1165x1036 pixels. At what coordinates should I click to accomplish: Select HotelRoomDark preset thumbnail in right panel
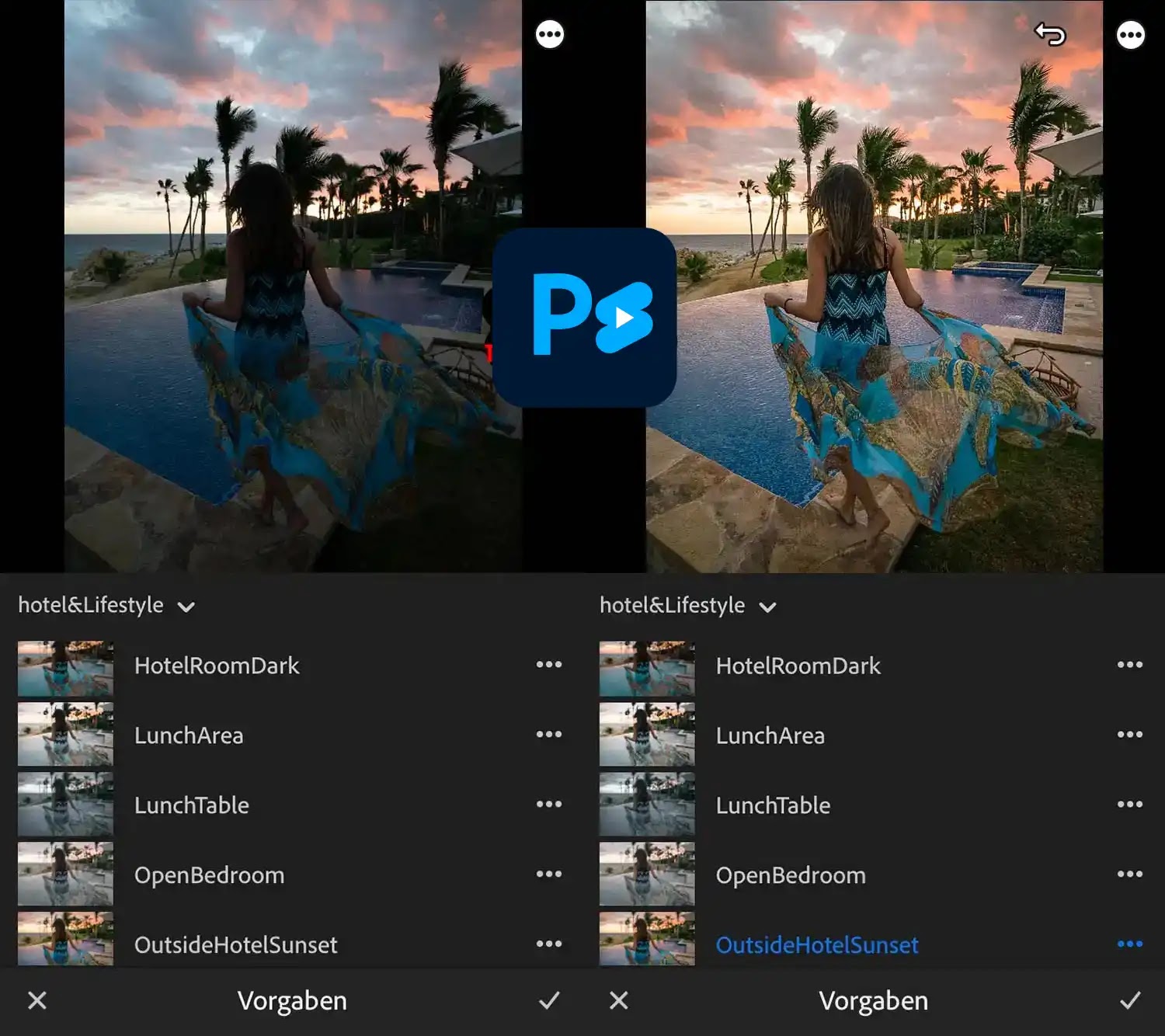pos(647,668)
